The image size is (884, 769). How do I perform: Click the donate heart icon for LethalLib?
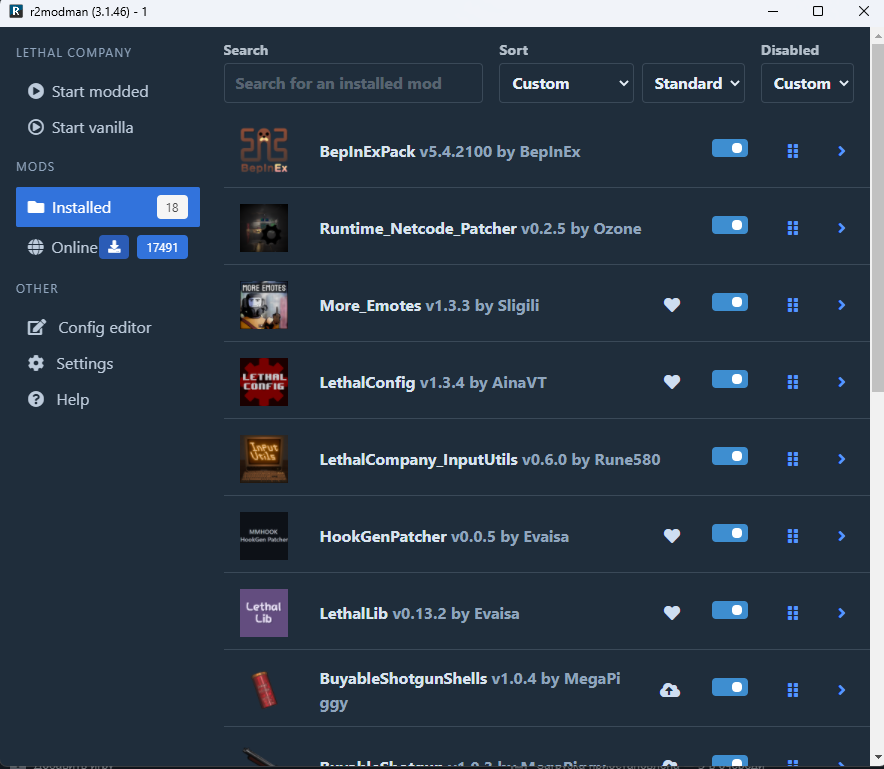(671, 613)
